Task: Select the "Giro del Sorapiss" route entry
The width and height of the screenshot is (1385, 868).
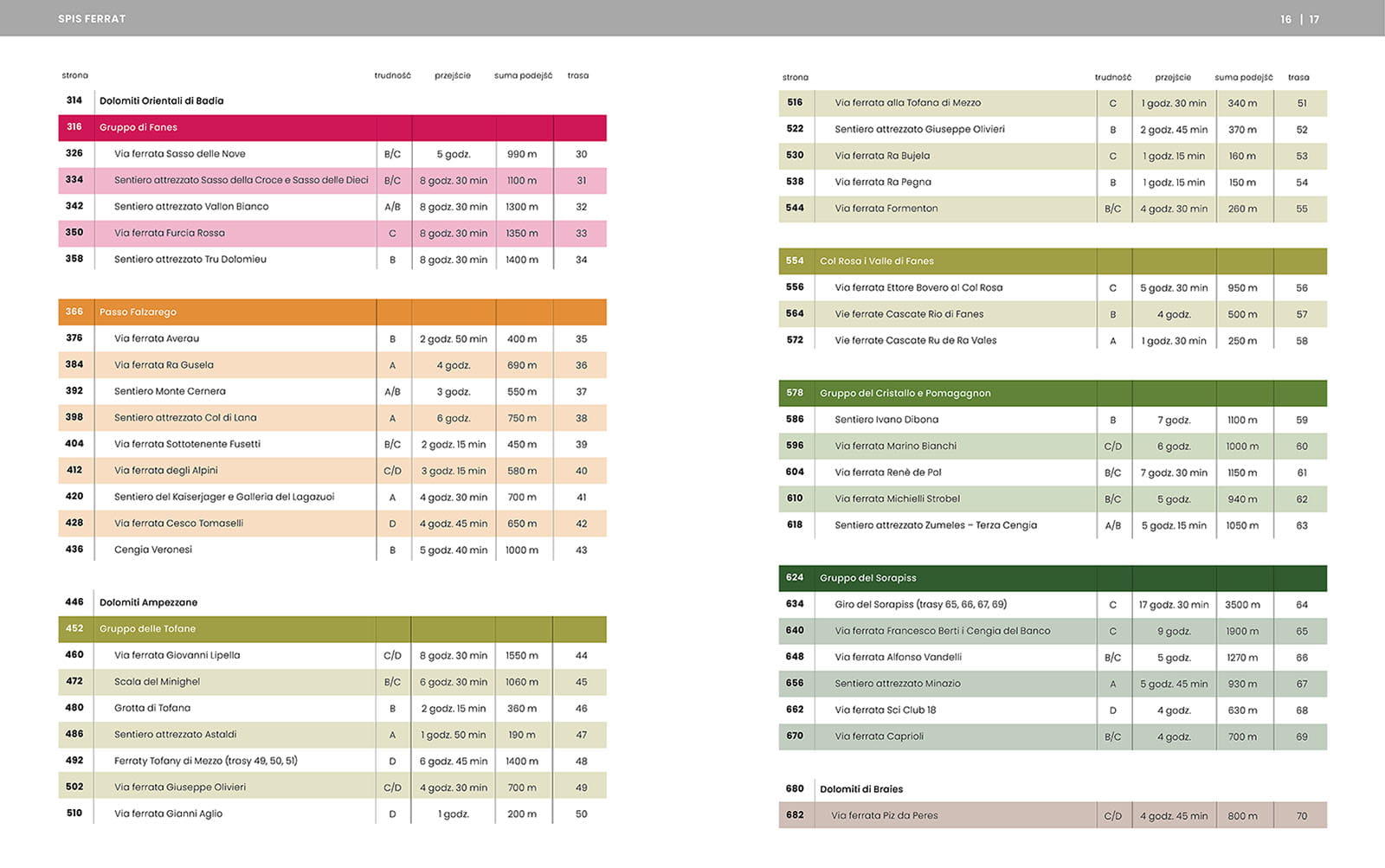Action: click(x=920, y=604)
